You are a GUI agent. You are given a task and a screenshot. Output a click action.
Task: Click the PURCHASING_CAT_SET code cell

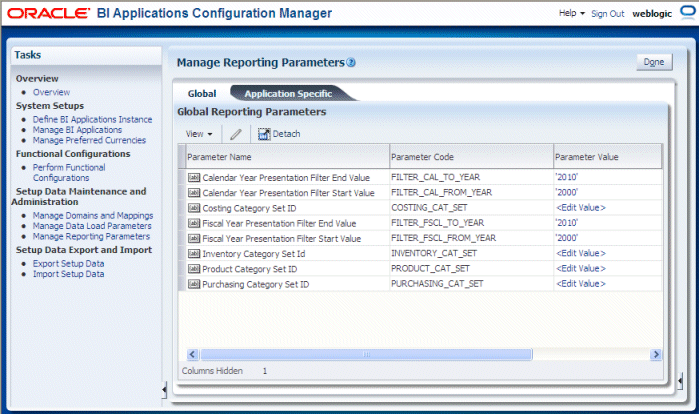click(x=472, y=283)
